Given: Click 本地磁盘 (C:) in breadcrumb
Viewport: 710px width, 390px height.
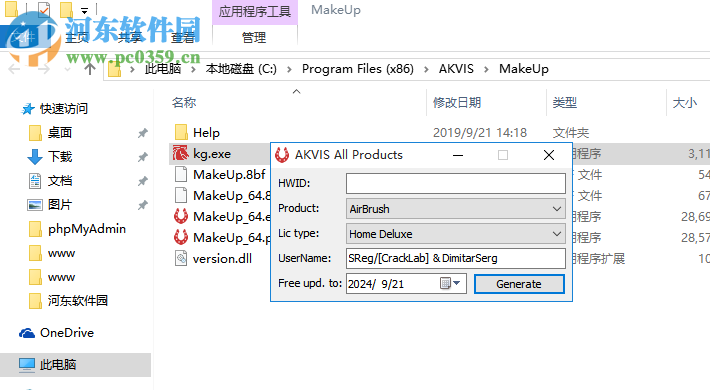Looking at the screenshot, I should click(241, 69).
